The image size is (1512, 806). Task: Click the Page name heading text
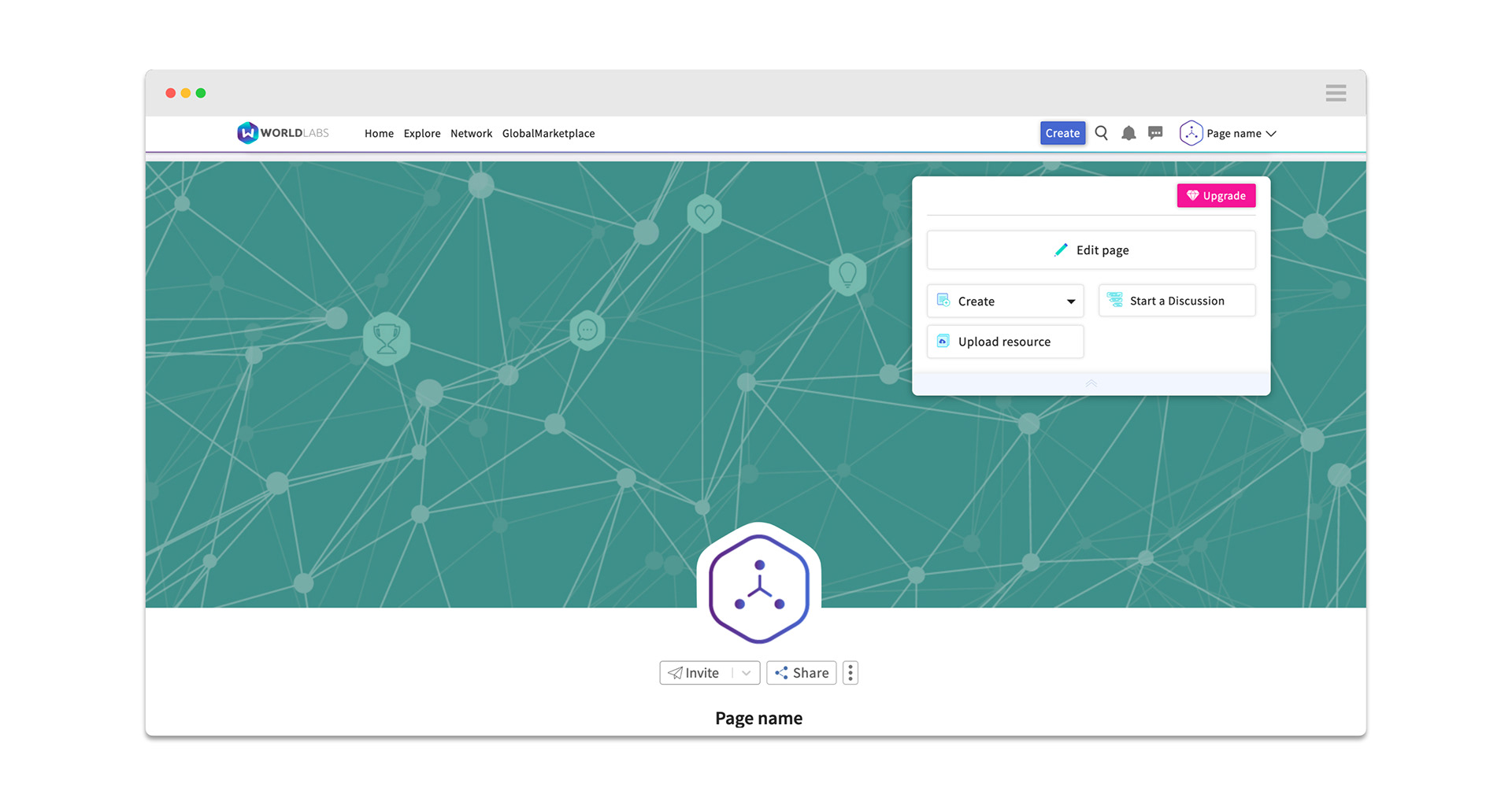(758, 718)
